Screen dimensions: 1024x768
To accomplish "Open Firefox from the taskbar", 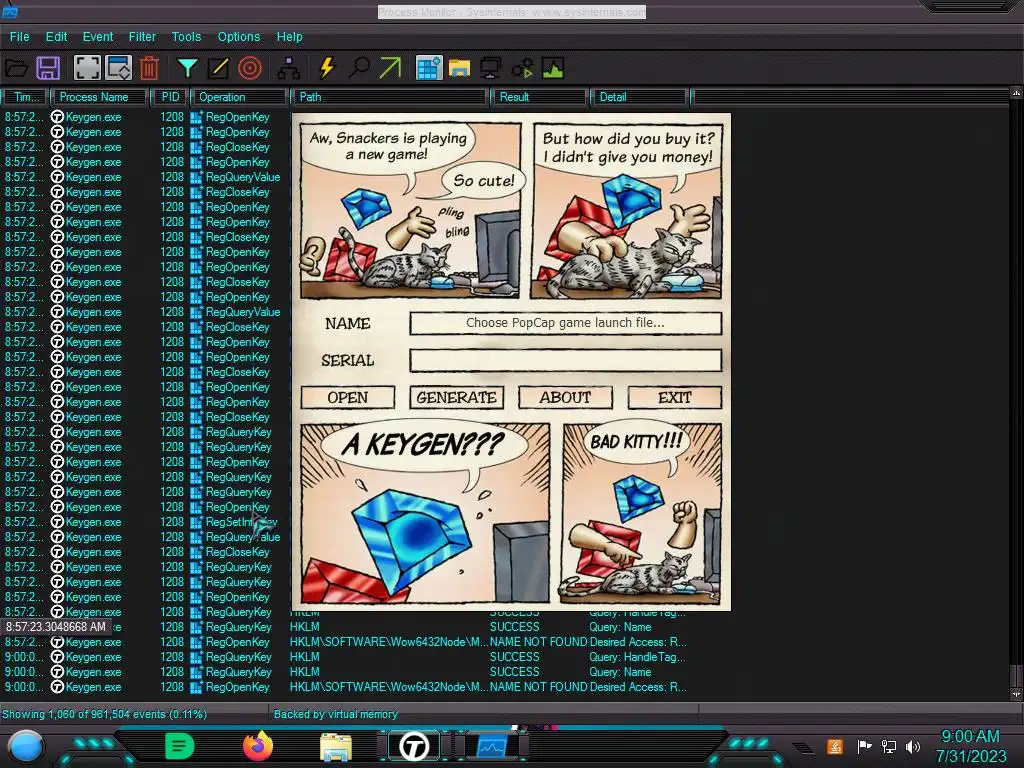I will pyautogui.click(x=258, y=746).
